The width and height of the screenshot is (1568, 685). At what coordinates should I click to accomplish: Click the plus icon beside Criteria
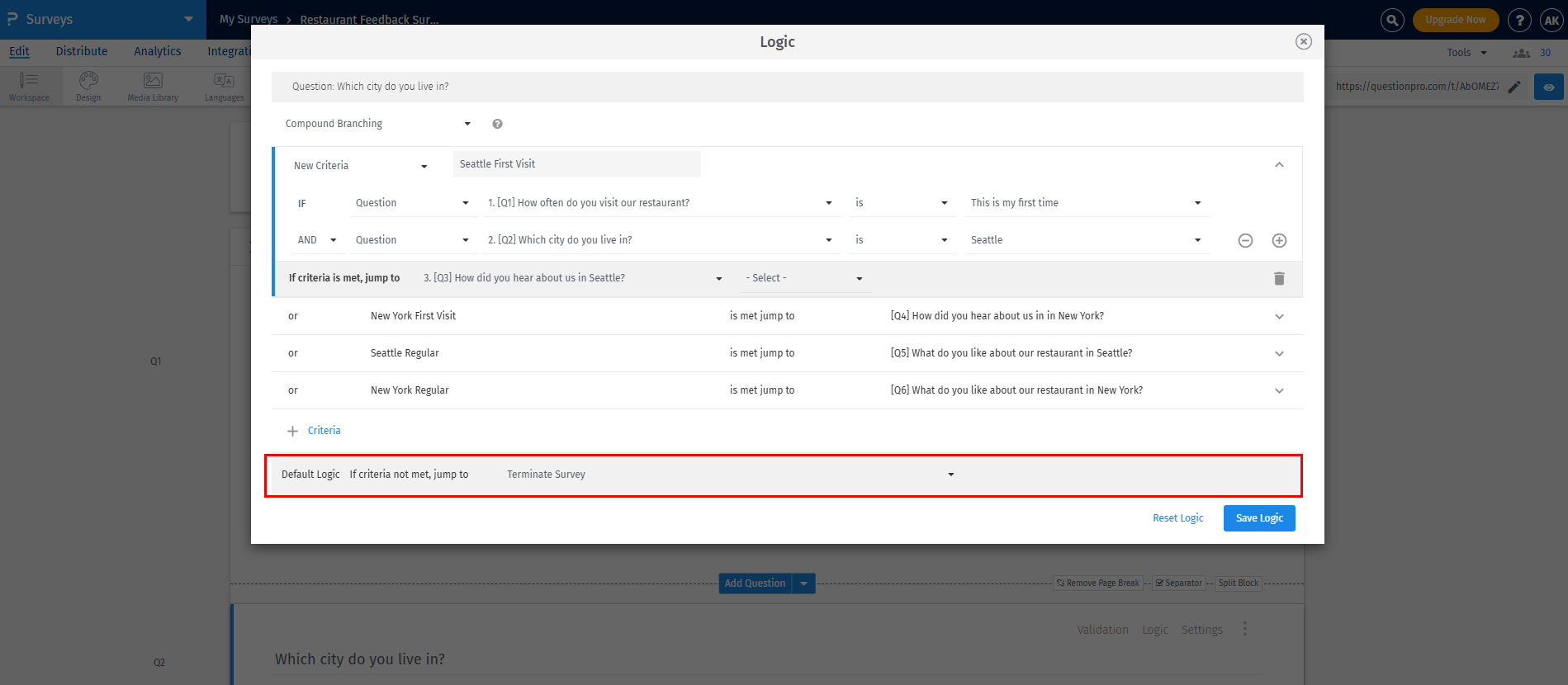[292, 431]
